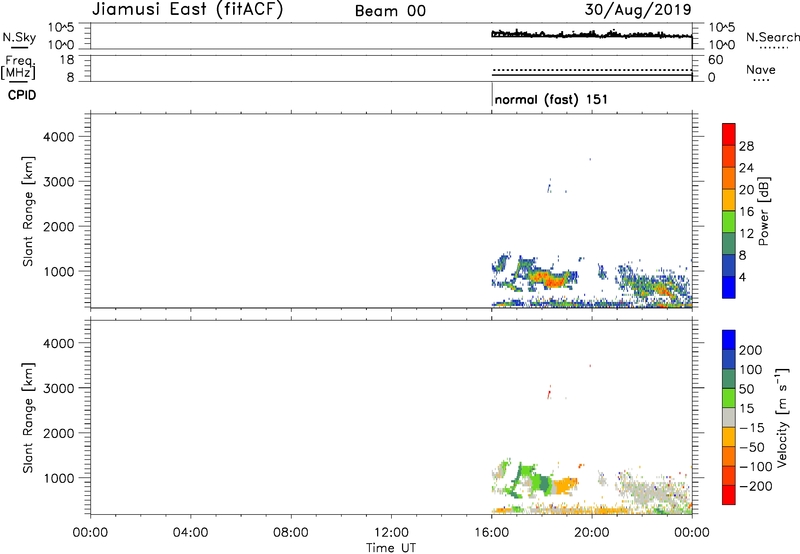Click the '28' tick on power scale
The width and height of the screenshot is (800, 554).
click(746, 146)
